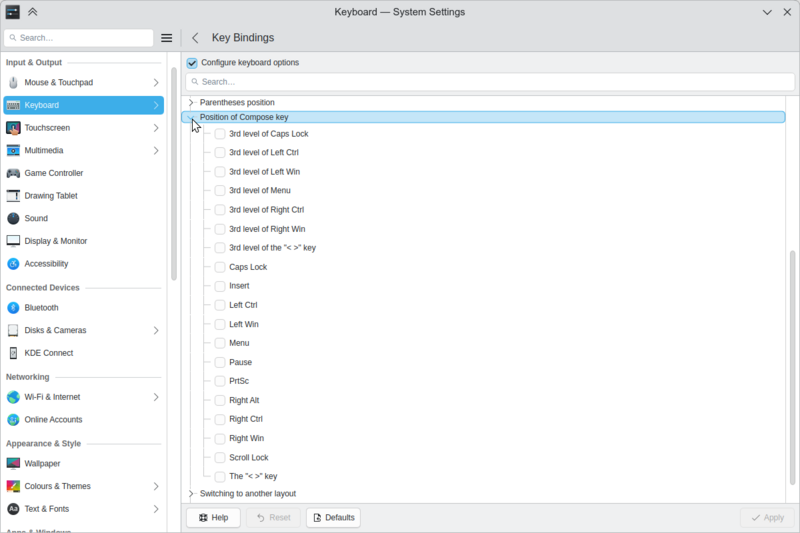800x533 pixels.
Task: Tick the Caps Lock compose checkbox
Action: coord(220,267)
